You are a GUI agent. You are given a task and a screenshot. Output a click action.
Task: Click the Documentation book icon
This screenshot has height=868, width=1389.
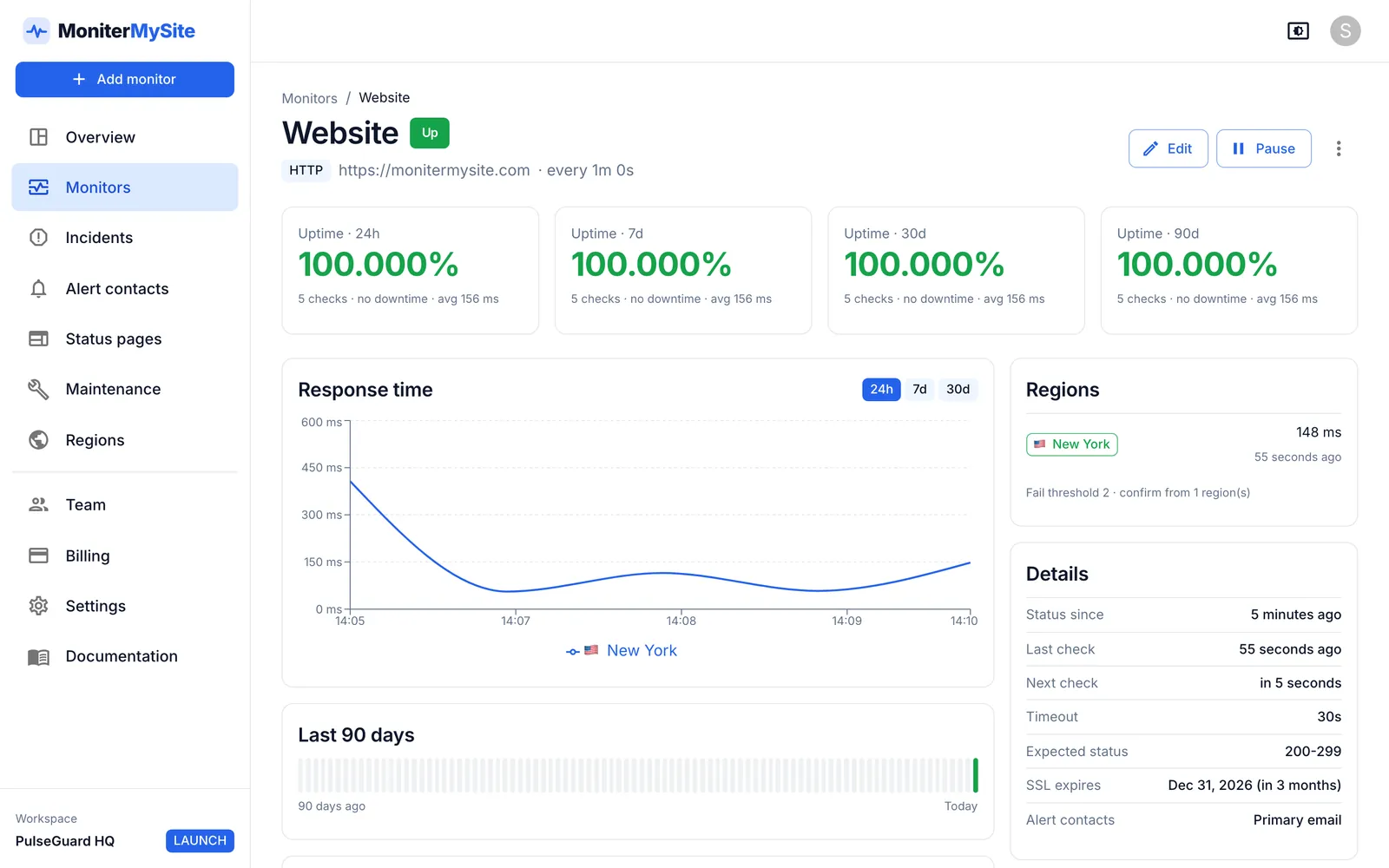[38, 657]
